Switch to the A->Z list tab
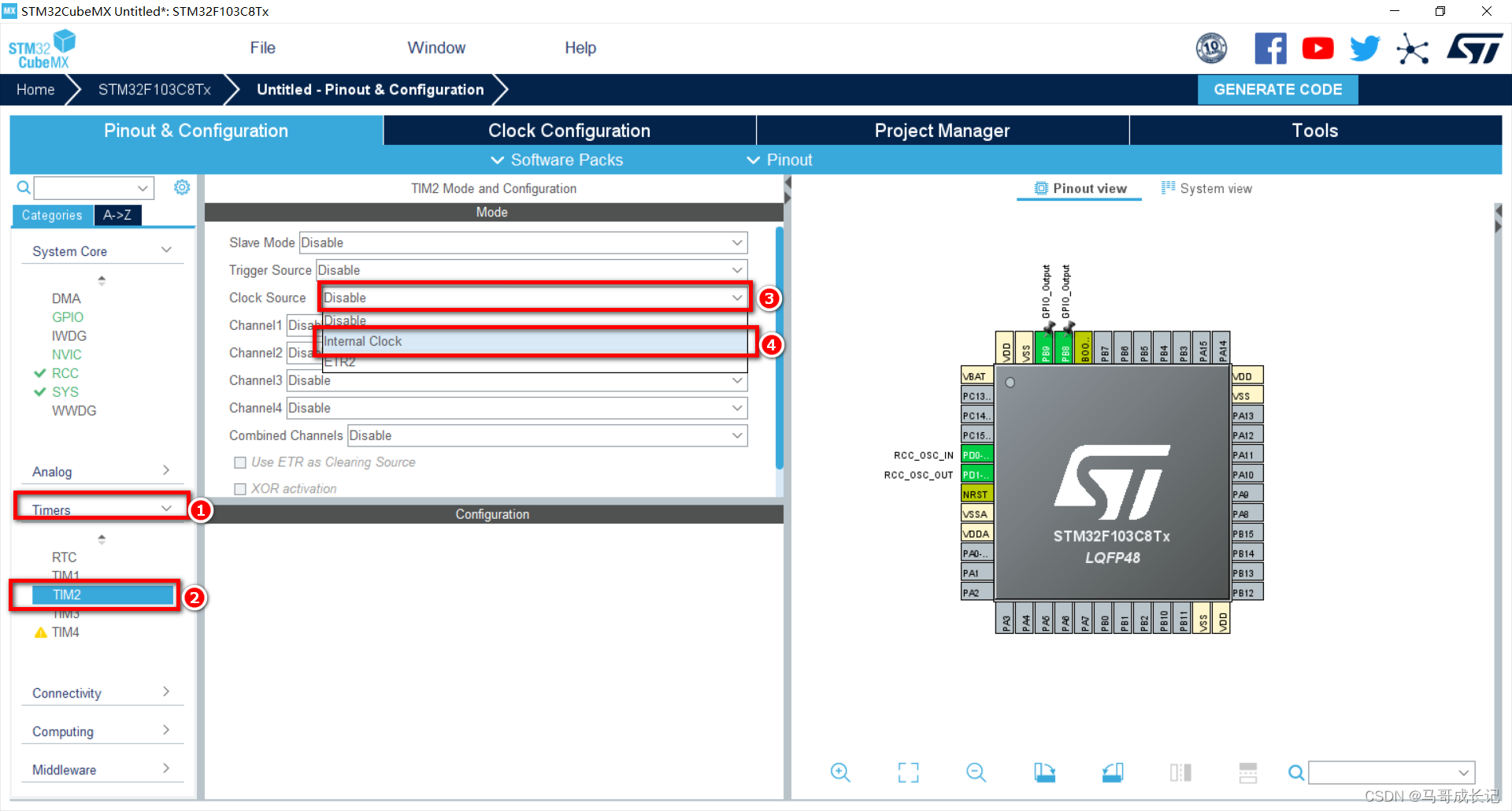Screen dimensions: 1512x811 coord(117,215)
